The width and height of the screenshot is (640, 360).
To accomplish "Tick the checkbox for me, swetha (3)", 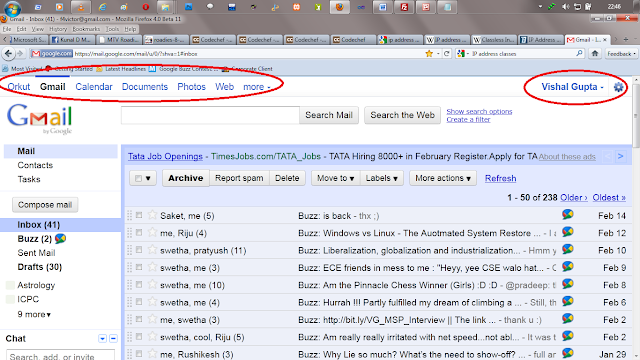I will [x=139, y=319].
